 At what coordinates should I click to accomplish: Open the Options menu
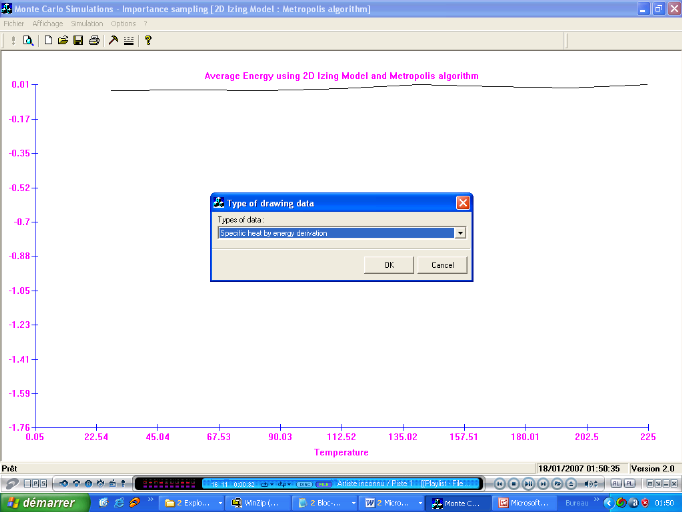pyautogui.click(x=123, y=23)
